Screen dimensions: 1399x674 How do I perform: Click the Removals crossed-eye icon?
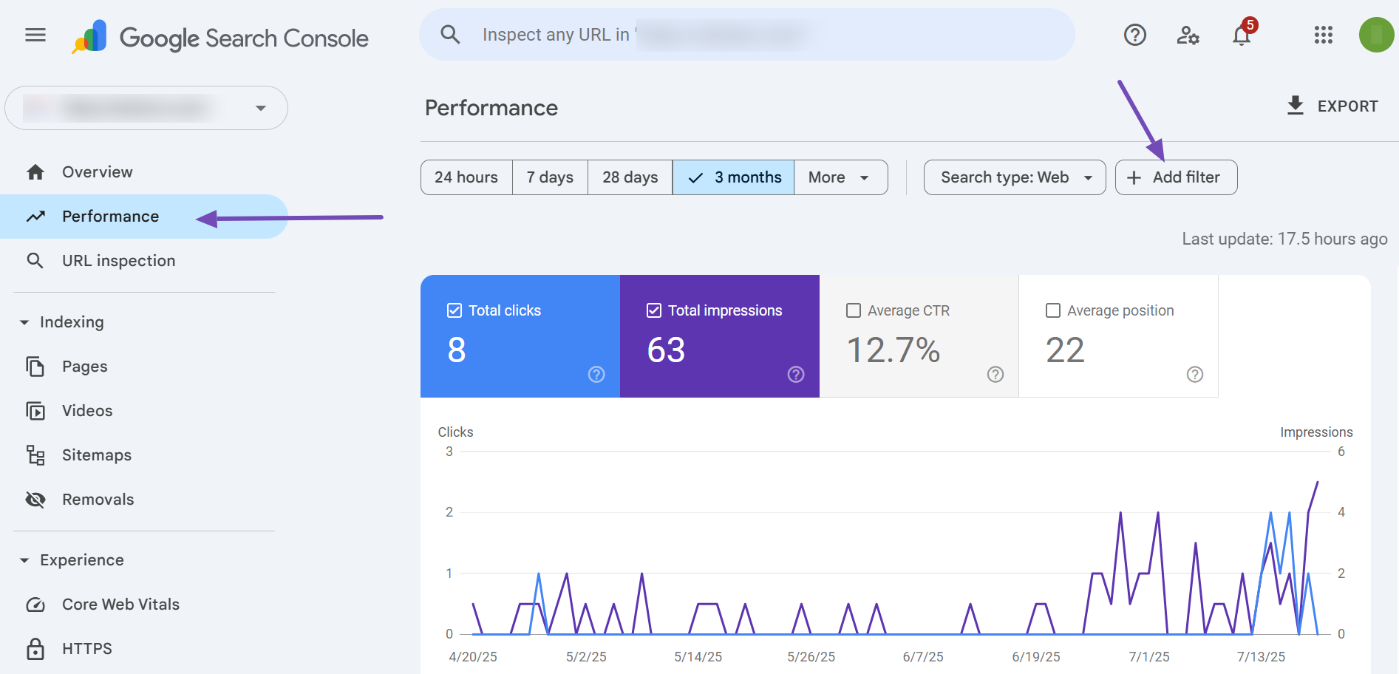point(36,500)
